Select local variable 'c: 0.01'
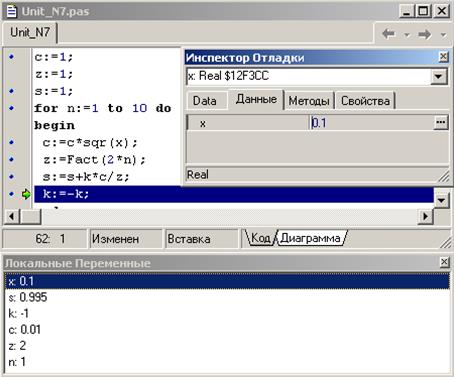 [227, 329]
